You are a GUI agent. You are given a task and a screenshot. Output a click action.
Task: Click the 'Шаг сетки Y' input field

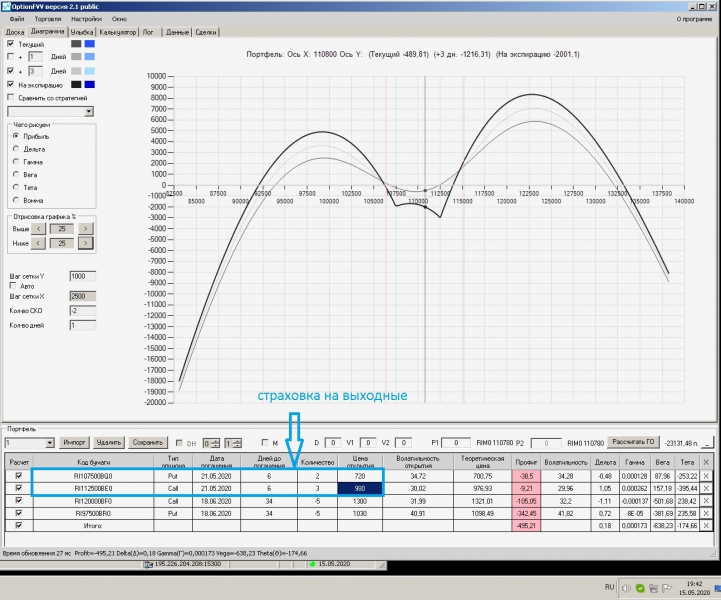coord(82,275)
